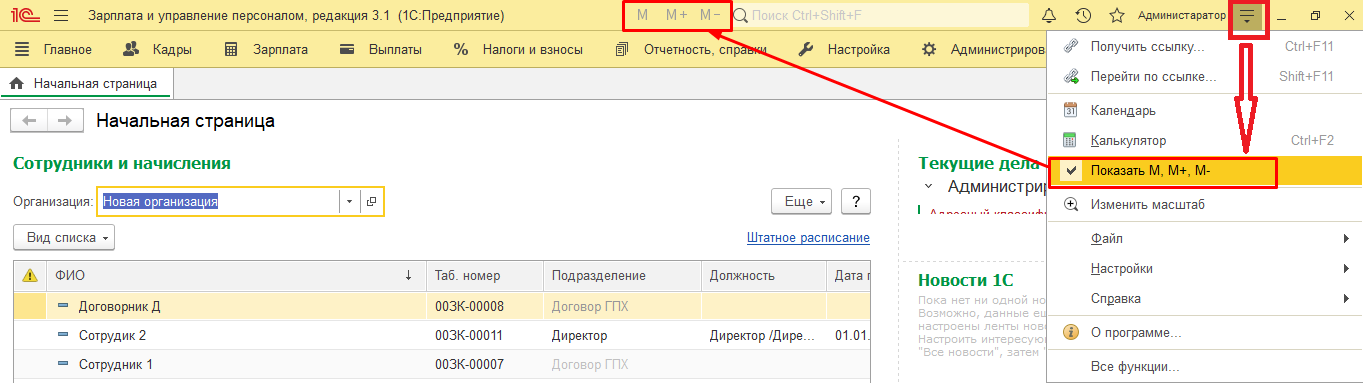Click the M+ memory button
Image resolution: width=1363 pixels, height=383 pixels.
pos(676,16)
